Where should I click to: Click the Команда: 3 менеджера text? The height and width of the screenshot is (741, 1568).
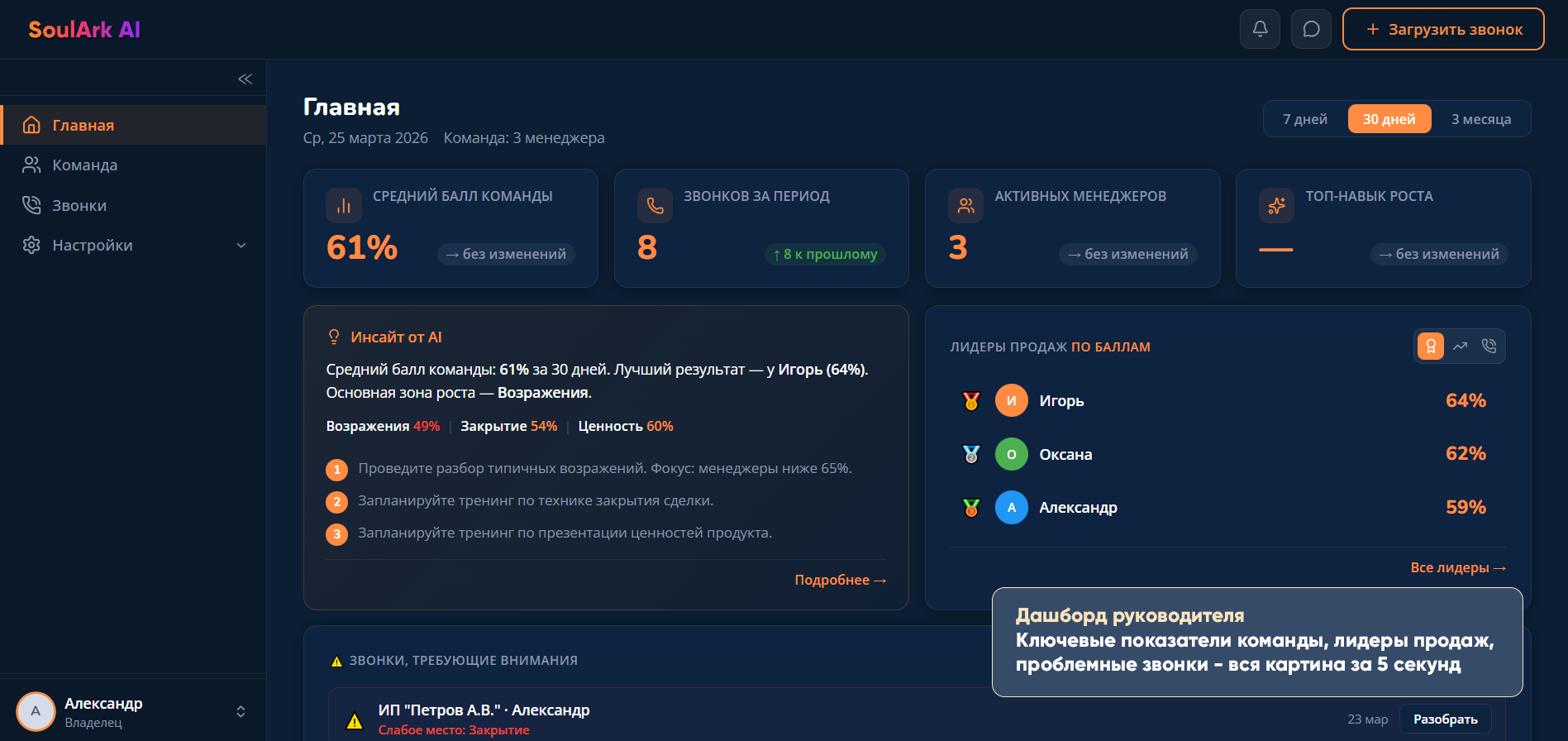click(x=524, y=137)
